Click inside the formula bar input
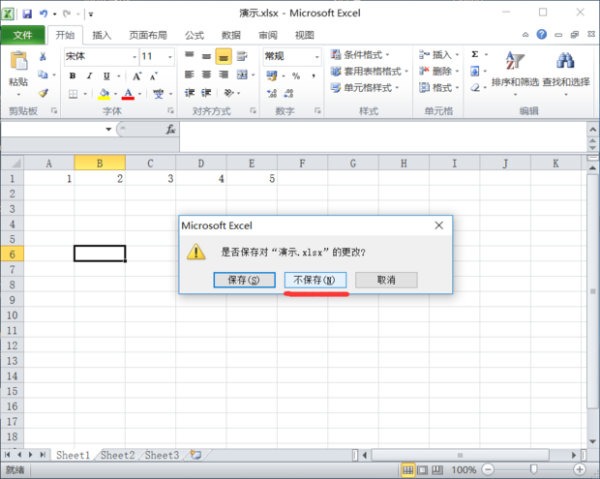This screenshot has width=600, height=479. coord(383,137)
